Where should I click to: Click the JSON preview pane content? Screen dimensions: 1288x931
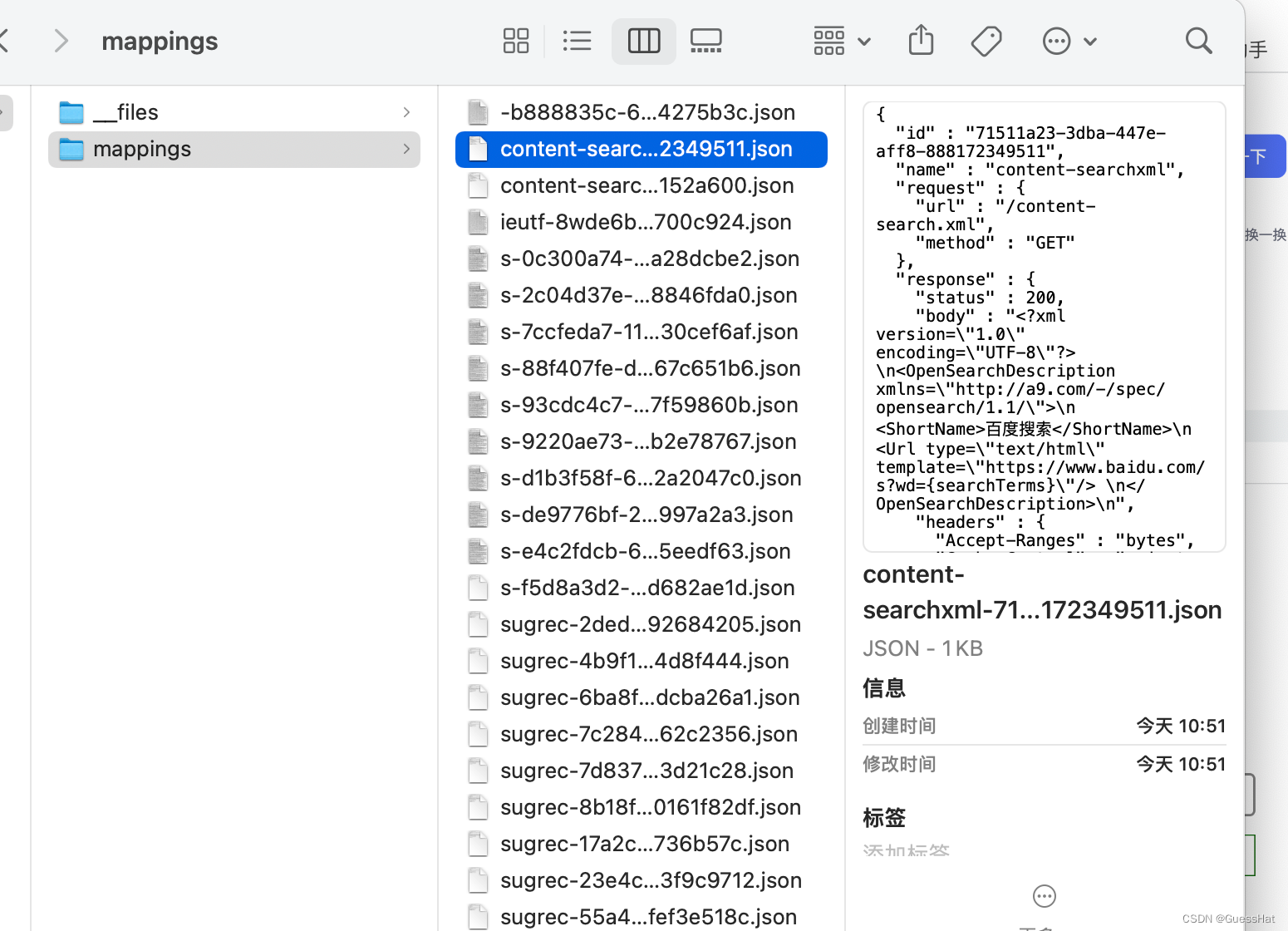click(1045, 327)
